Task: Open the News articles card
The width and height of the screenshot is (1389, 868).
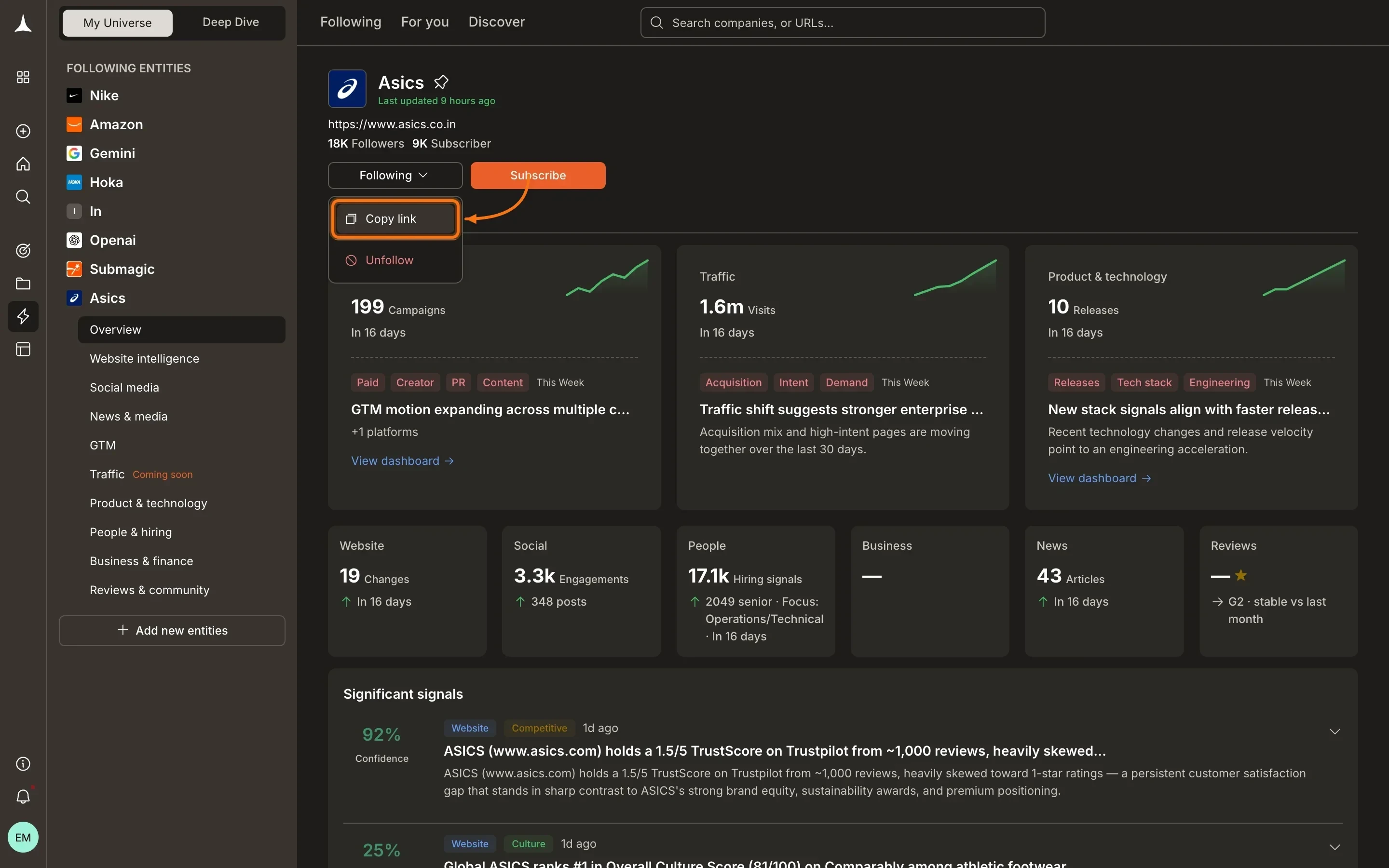Action: (x=1104, y=591)
